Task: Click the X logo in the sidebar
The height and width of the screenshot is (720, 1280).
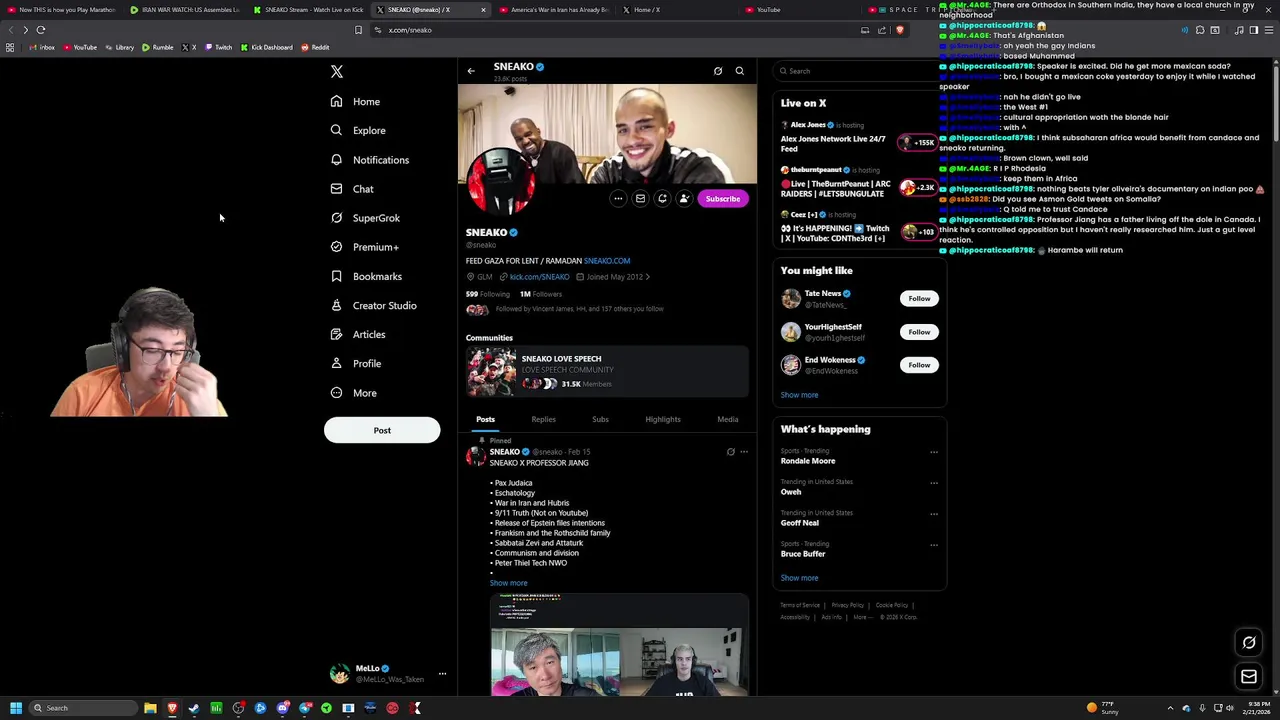Action: point(337,72)
